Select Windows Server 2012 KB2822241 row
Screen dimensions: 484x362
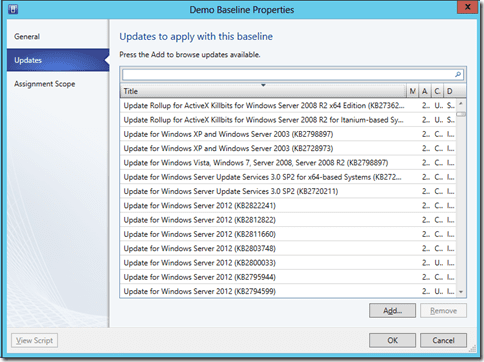click(x=288, y=206)
